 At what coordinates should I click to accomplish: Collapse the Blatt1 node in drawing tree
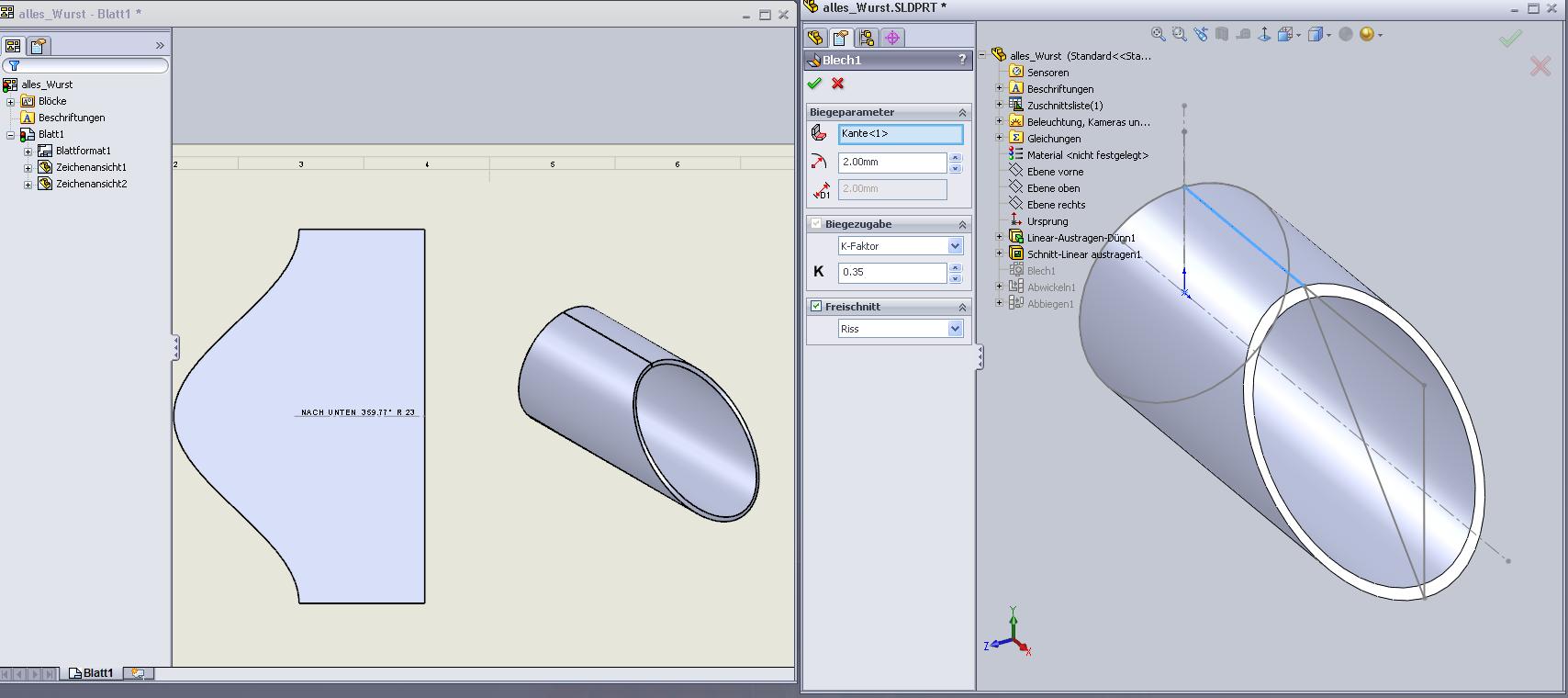pos(11,134)
